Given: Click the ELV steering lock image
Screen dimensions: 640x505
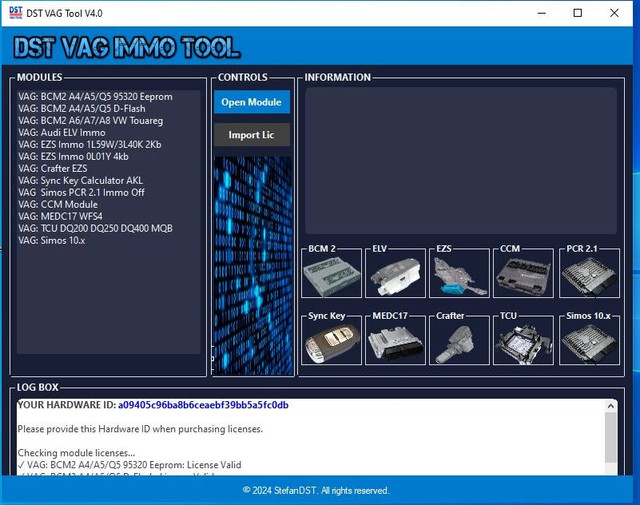Looking at the screenshot, I should tap(396, 277).
